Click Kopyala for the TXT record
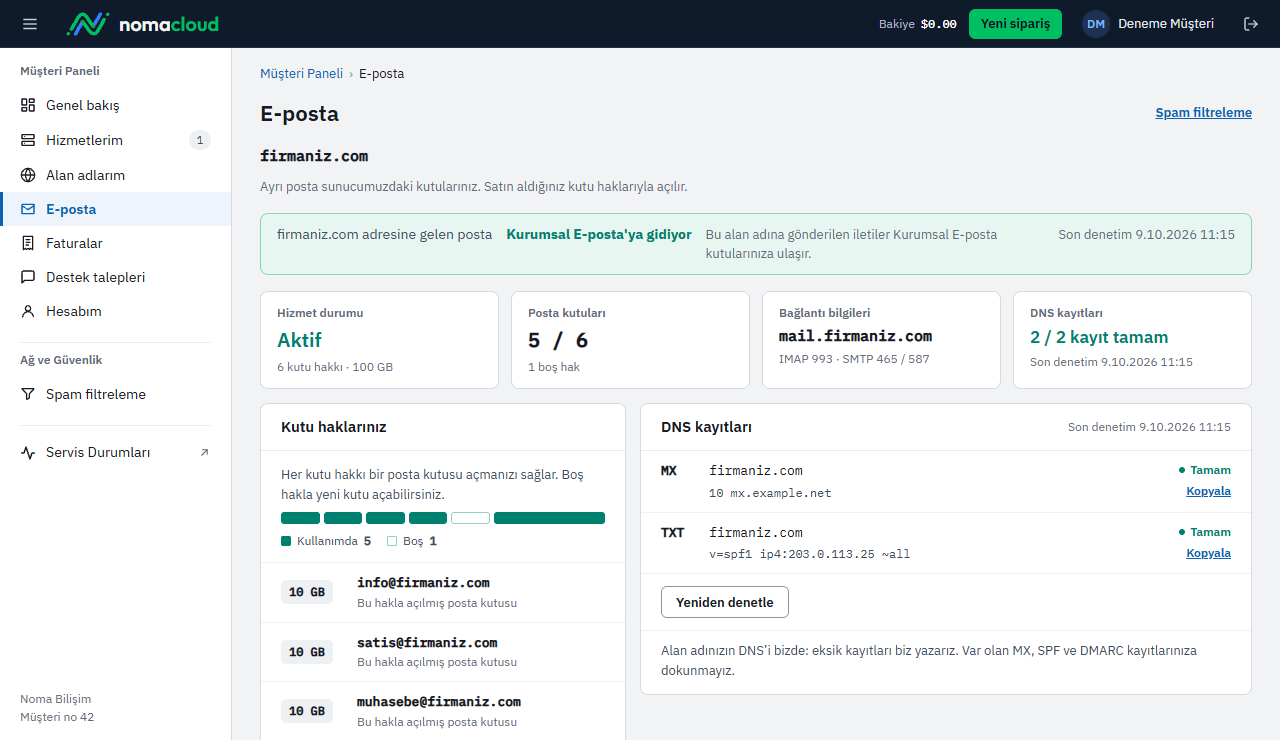Viewport: 1280px width, 740px height. [1208, 553]
